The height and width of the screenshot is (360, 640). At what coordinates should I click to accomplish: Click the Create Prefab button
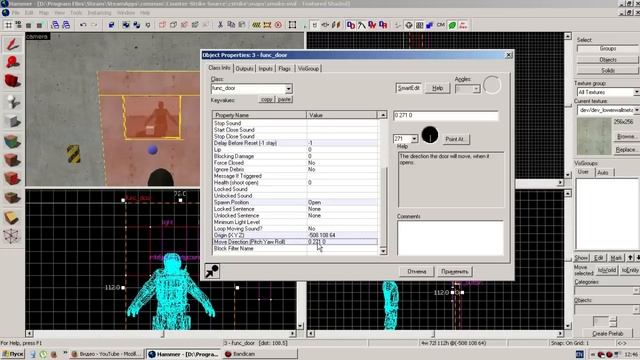click(x=607, y=333)
